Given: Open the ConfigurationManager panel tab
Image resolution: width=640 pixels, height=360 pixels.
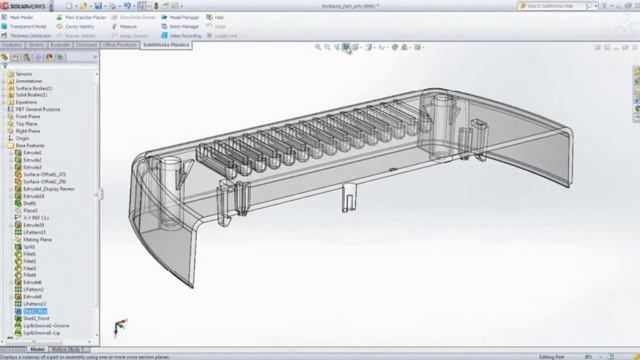Looking at the screenshot, I should [27, 58].
